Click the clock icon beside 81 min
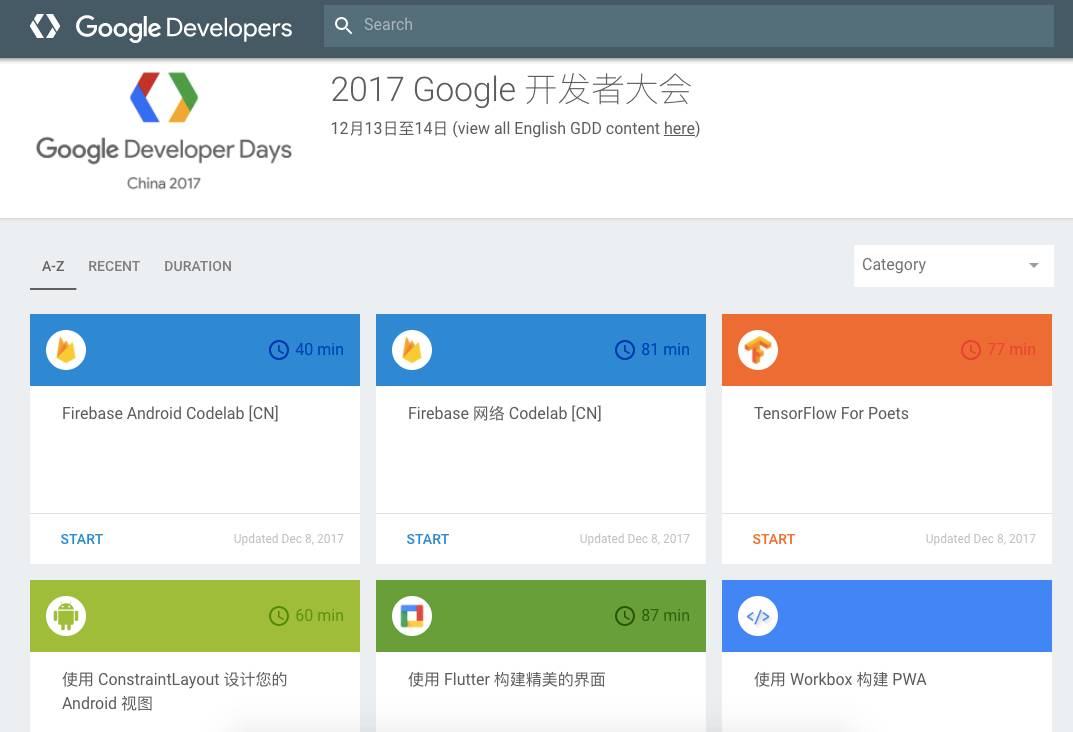 click(625, 350)
